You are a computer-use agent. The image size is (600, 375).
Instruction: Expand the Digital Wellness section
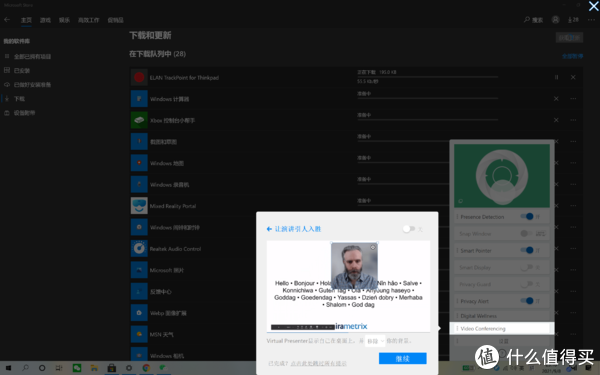[502, 316]
